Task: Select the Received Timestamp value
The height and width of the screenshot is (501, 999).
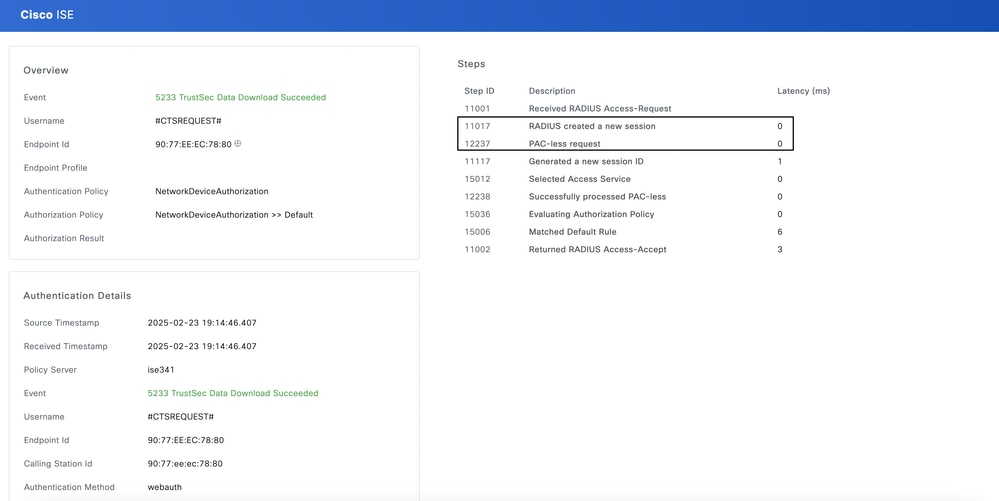Action: [x=202, y=347]
